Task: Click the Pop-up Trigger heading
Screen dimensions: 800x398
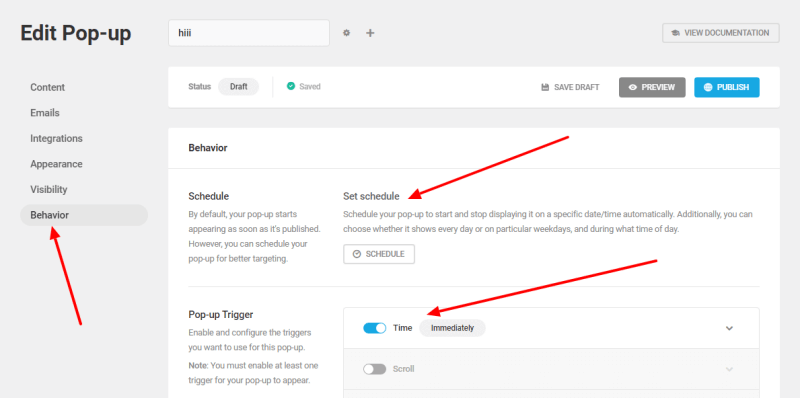Action: [220, 314]
